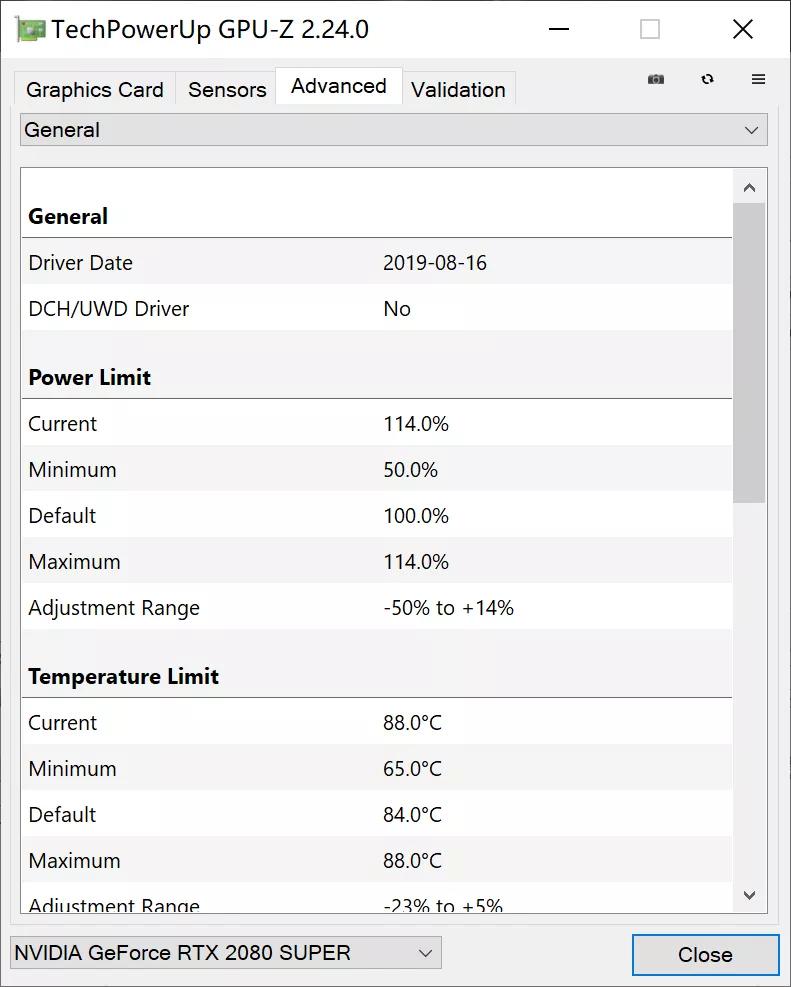Click the GPU-Z icon in the title bar
The height and width of the screenshot is (987, 791).
[x=30, y=29]
